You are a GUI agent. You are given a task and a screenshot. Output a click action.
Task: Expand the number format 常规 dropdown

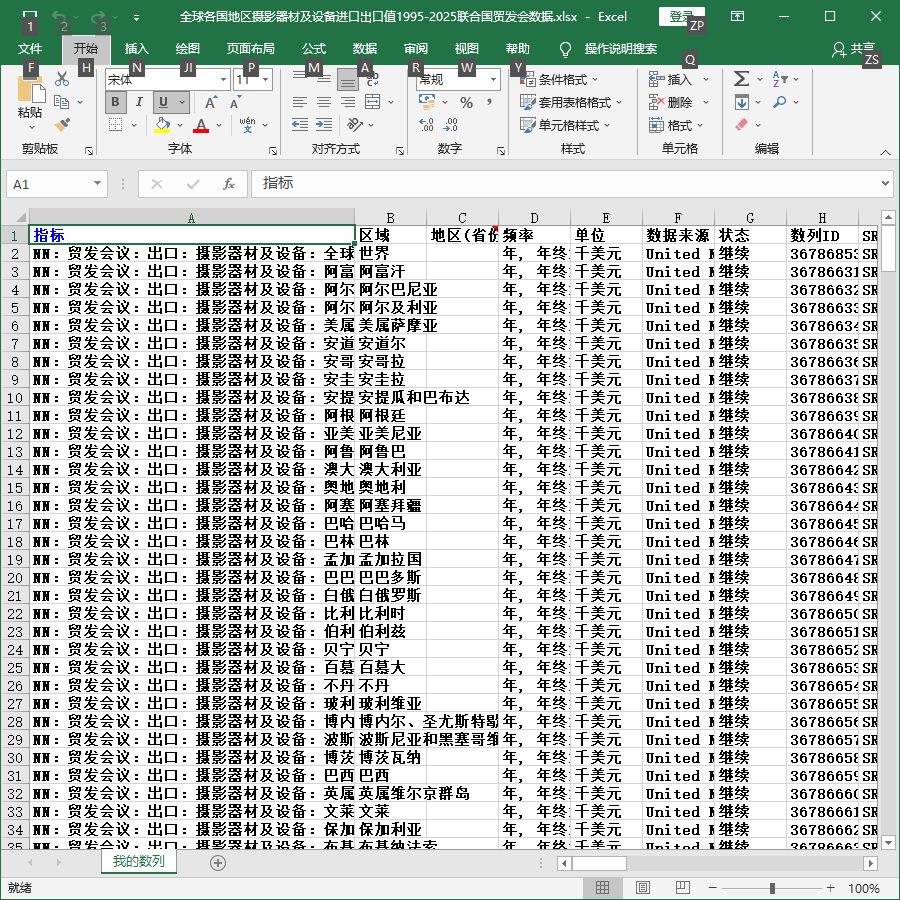pyautogui.click(x=493, y=80)
